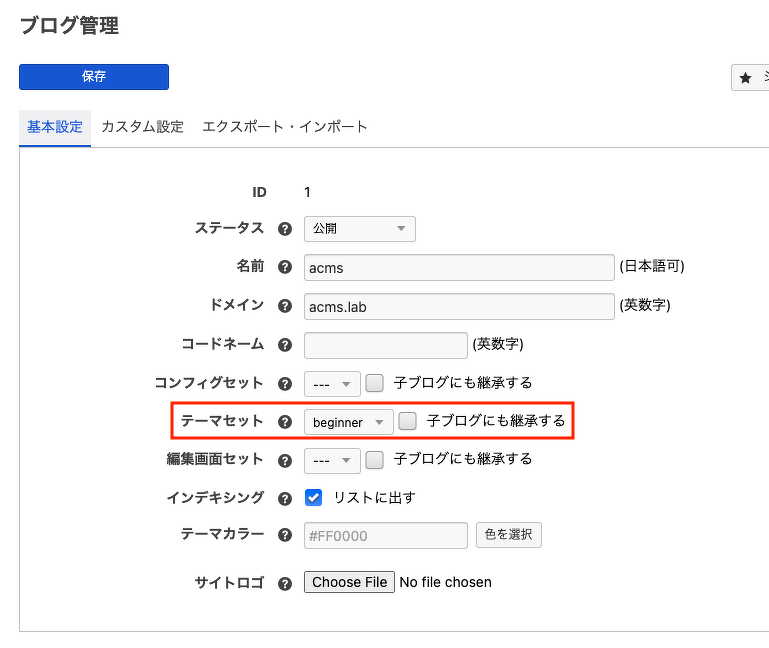Open help tooltip for コードネーム
The height and width of the screenshot is (648, 769).
pos(285,344)
